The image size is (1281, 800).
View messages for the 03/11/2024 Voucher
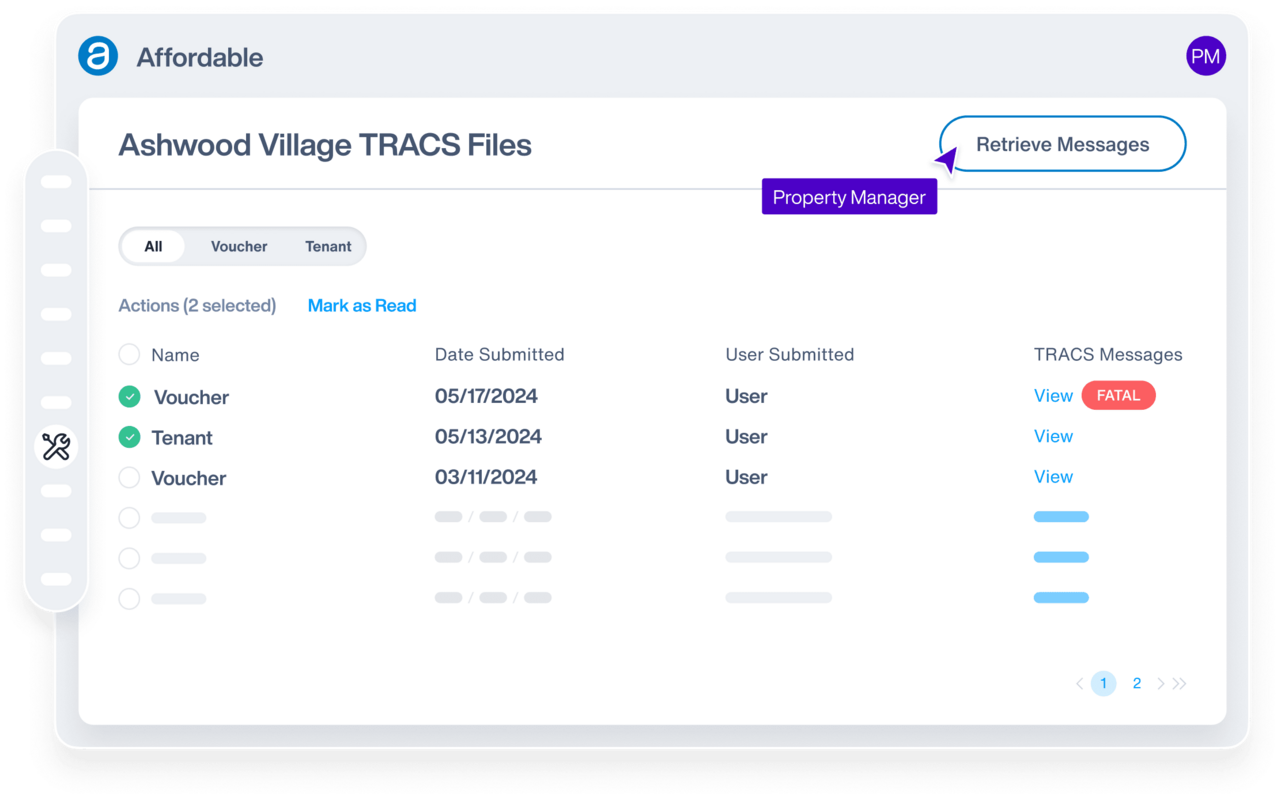(1053, 477)
